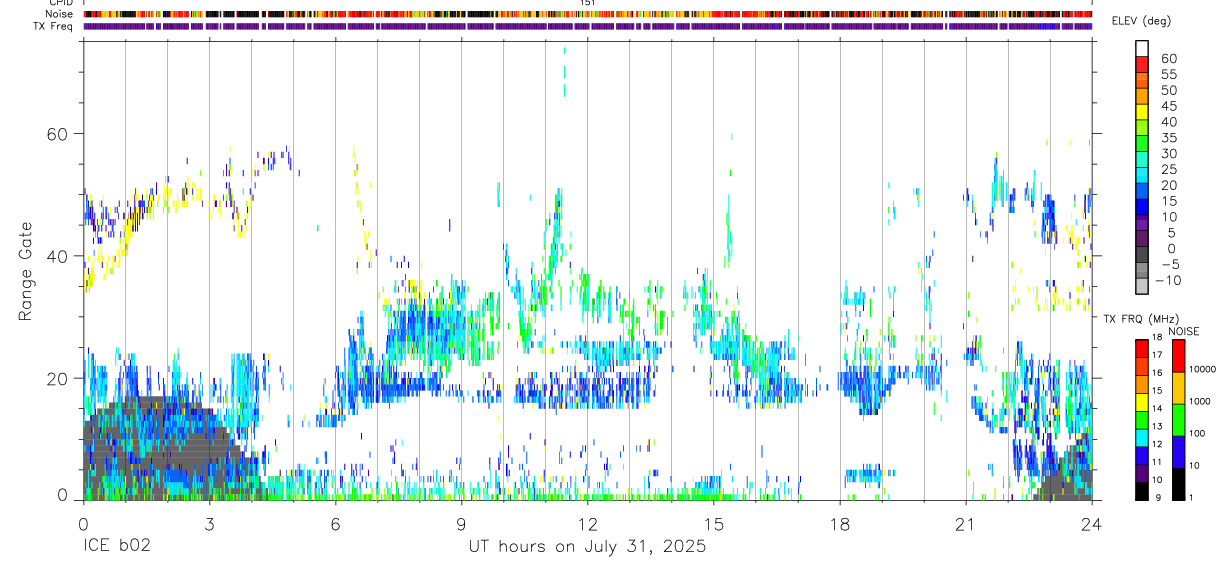Click the 50 label on the ELEV scale

[x=1168, y=89]
